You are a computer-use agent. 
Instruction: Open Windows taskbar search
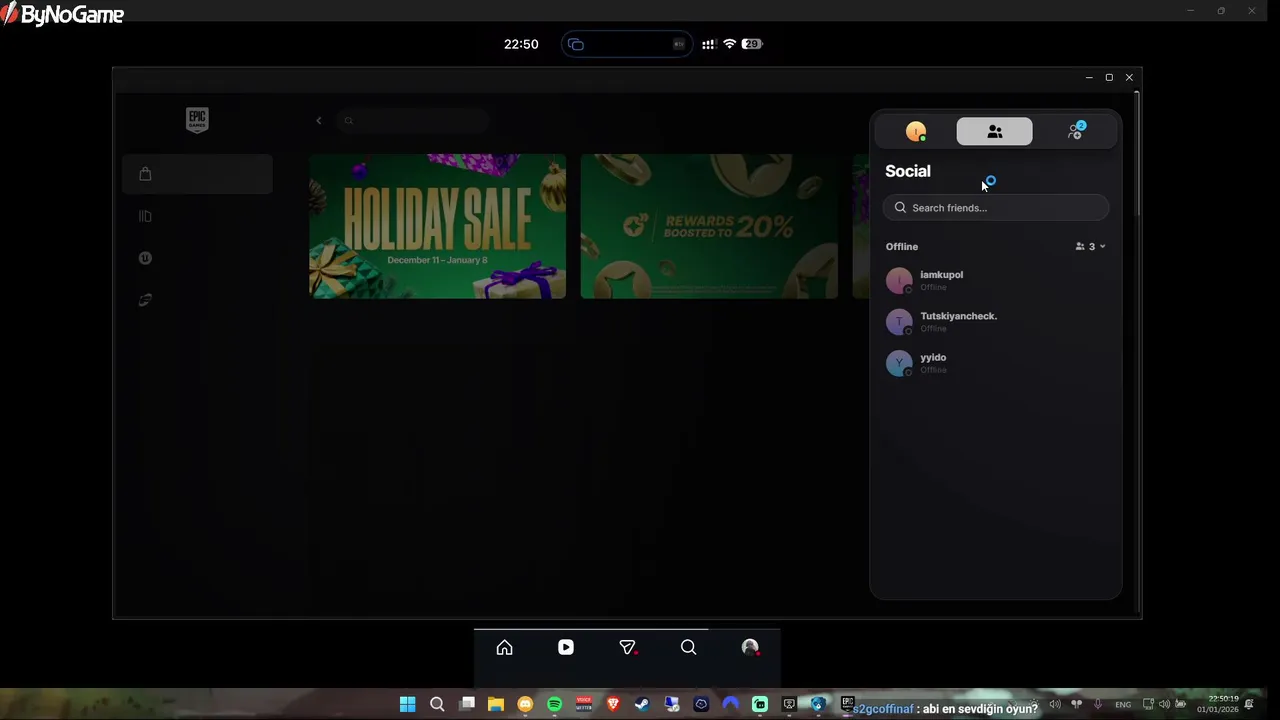(x=437, y=705)
